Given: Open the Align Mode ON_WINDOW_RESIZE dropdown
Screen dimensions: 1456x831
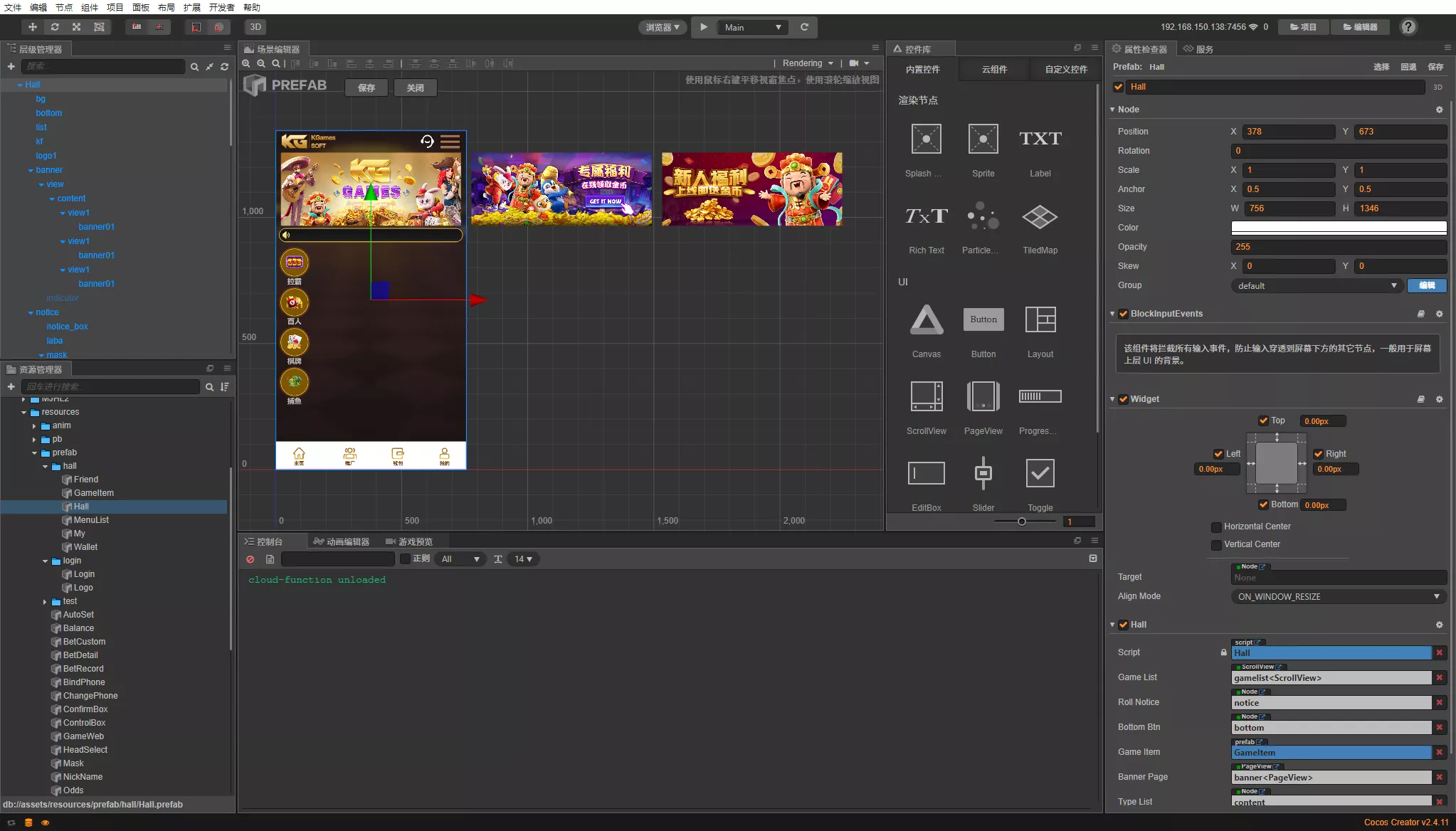Looking at the screenshot, I should (x=1338, y=596).
